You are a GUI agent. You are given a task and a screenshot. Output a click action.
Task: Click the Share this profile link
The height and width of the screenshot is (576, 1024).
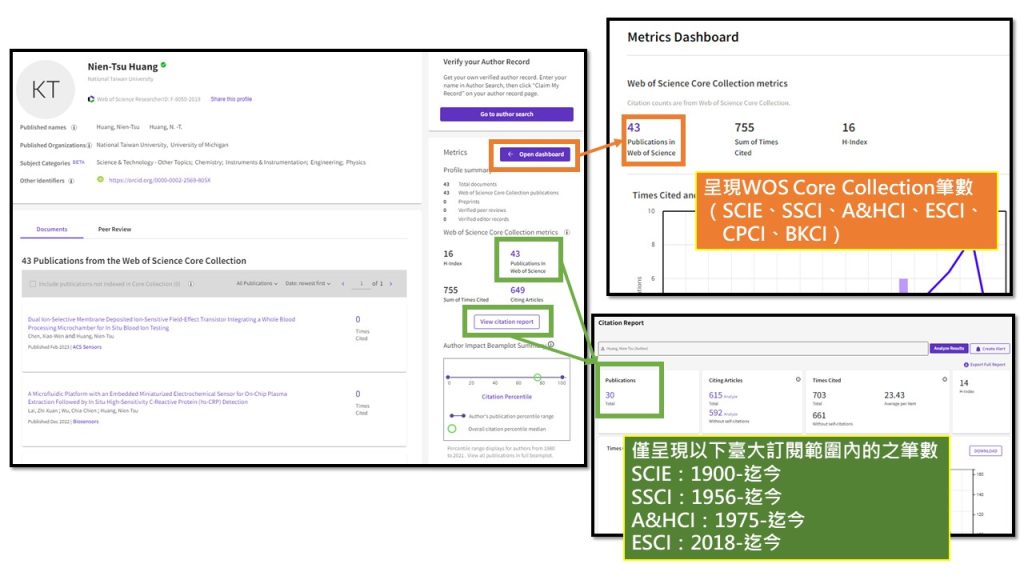click(x=231, y=99)
